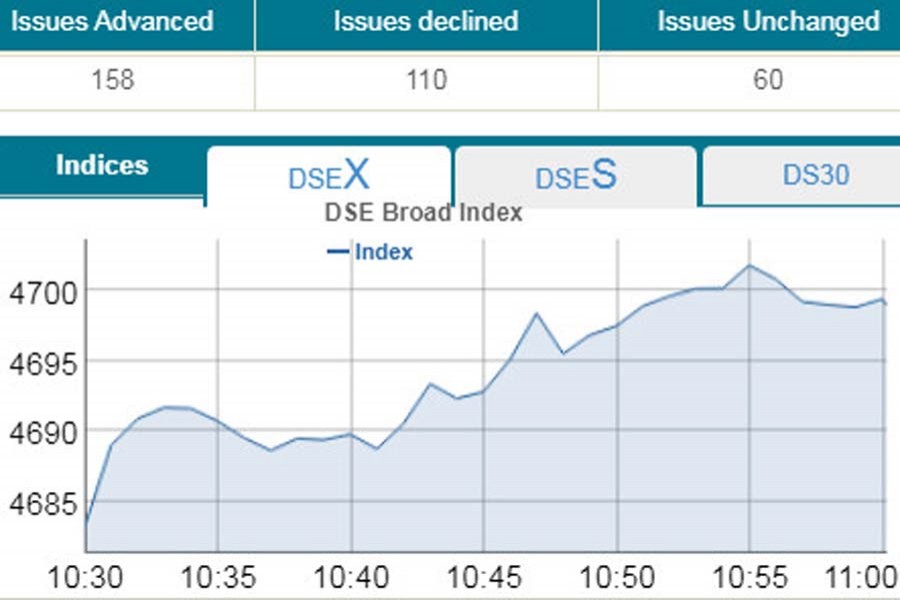900x600 pixels.
Task: Click the 10:30 starting point on chart line
Action: click(87, 522)
